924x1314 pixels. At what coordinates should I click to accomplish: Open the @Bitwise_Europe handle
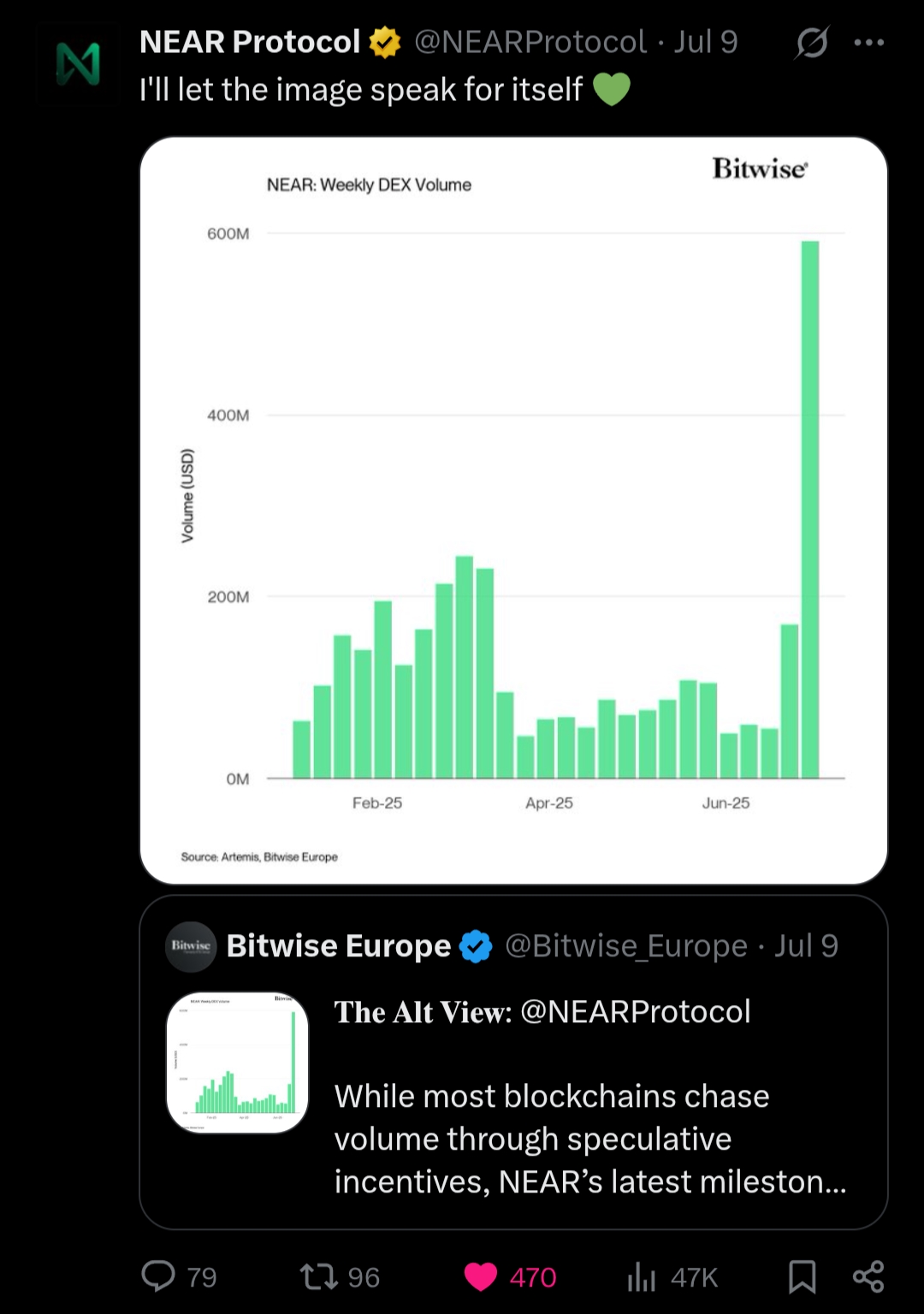tap(626, 946)
